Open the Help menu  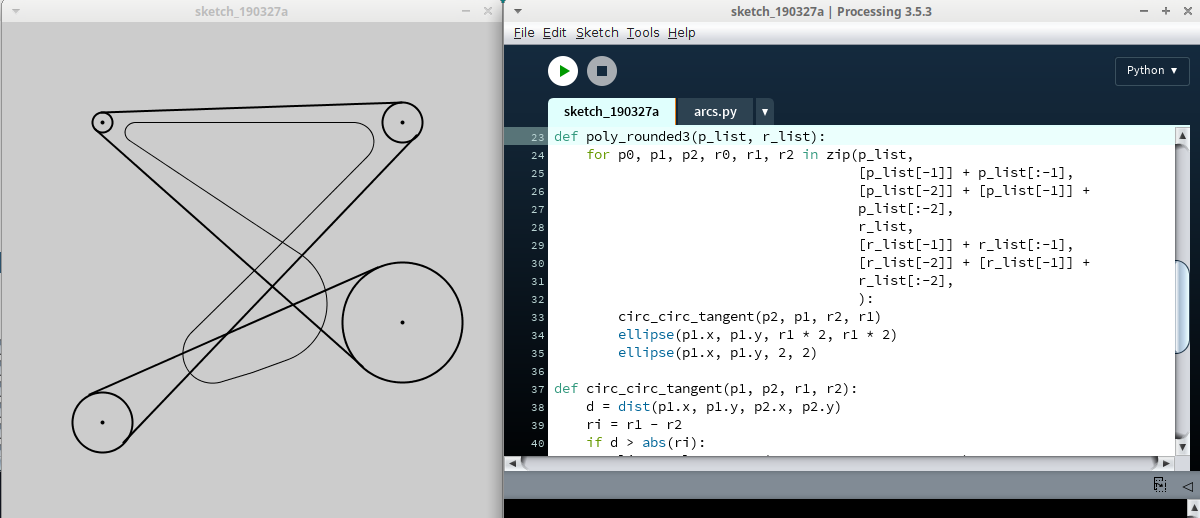[x=681, y=33]
